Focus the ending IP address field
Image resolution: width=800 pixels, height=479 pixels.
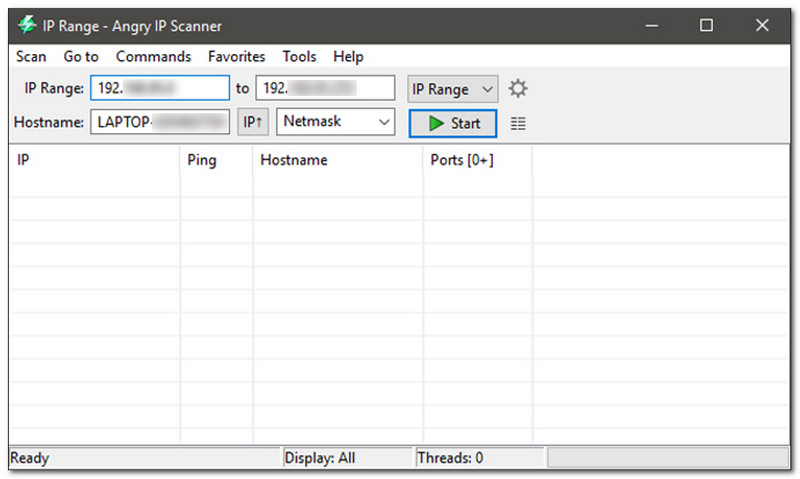coord(326,88)
